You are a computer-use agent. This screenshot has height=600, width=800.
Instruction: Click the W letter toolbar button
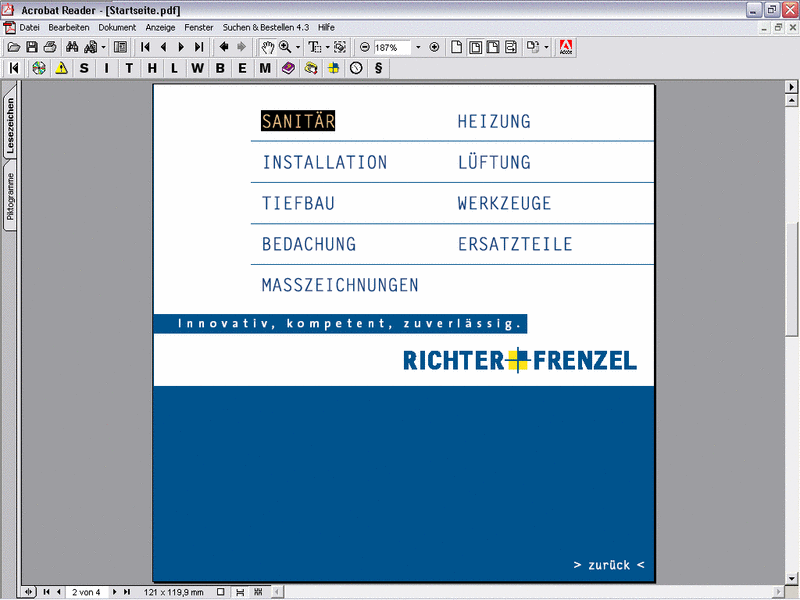coord(197,68)
